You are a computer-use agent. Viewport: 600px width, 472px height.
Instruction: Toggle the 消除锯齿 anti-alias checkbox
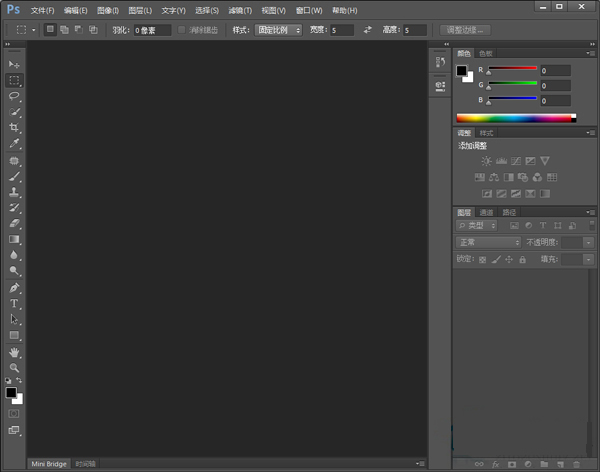[x=181, y=30]
